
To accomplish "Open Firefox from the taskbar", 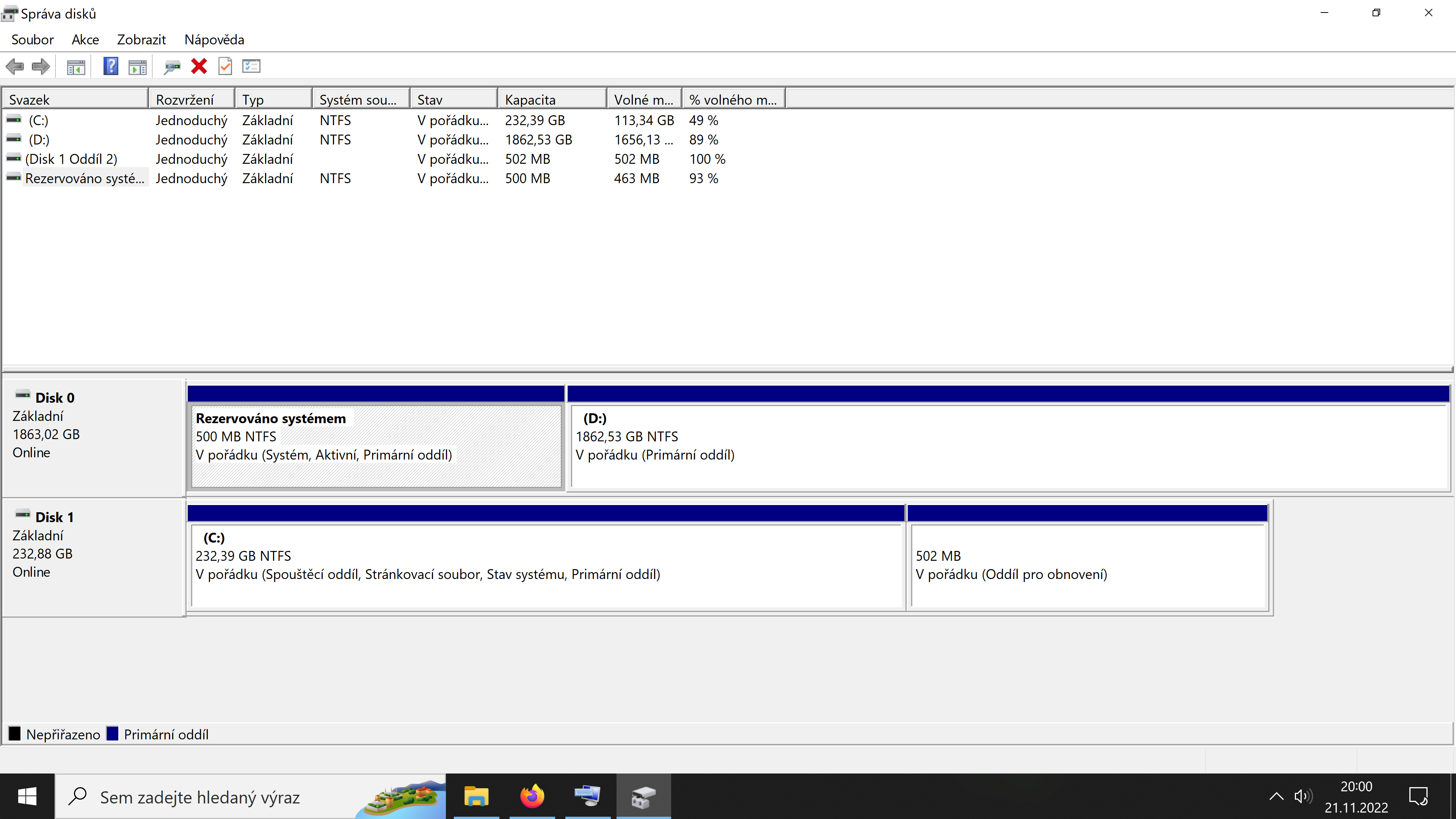I will [531, 796].
